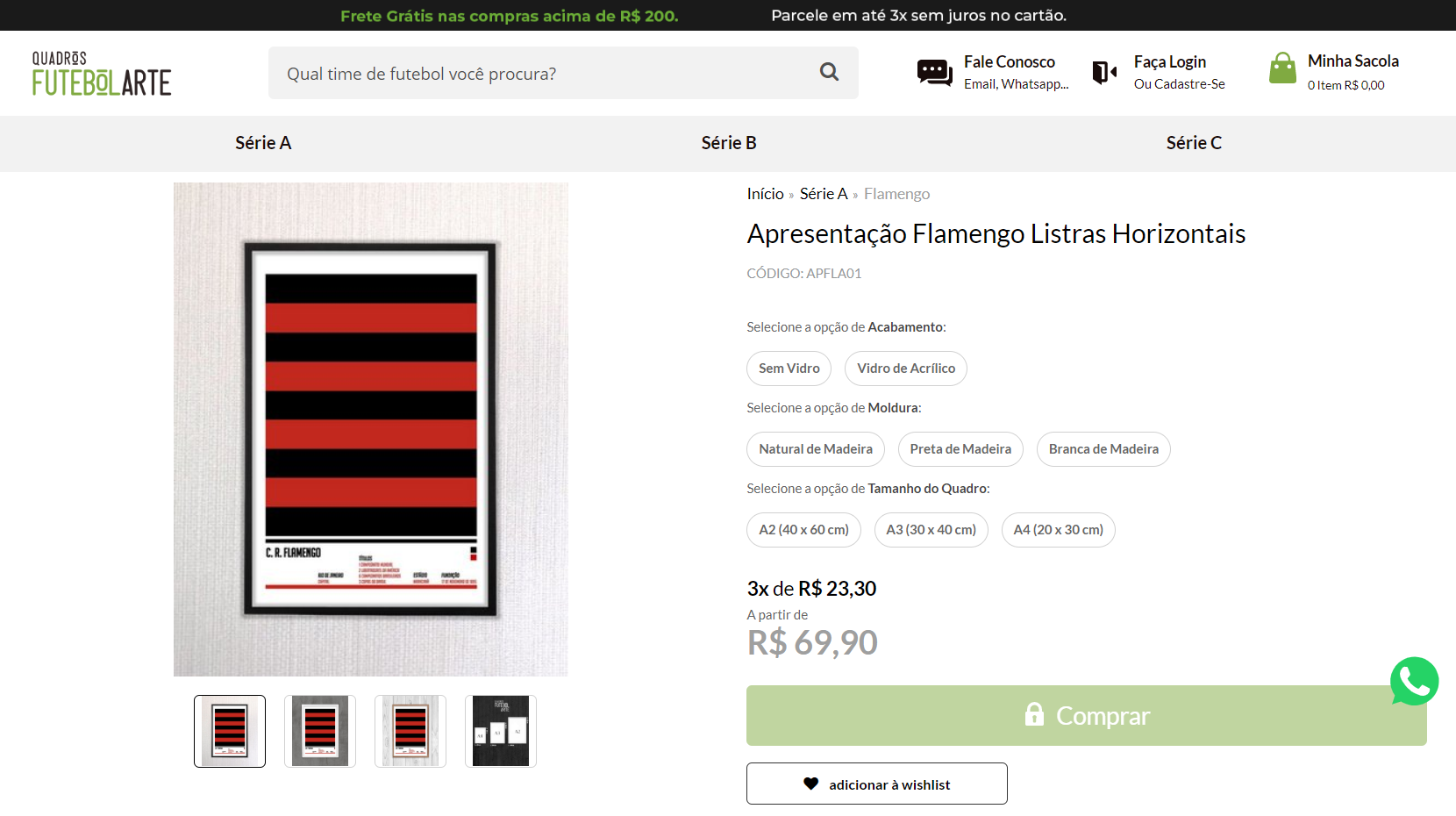Choose Vidro de Acrílico finish

(906, 369)
